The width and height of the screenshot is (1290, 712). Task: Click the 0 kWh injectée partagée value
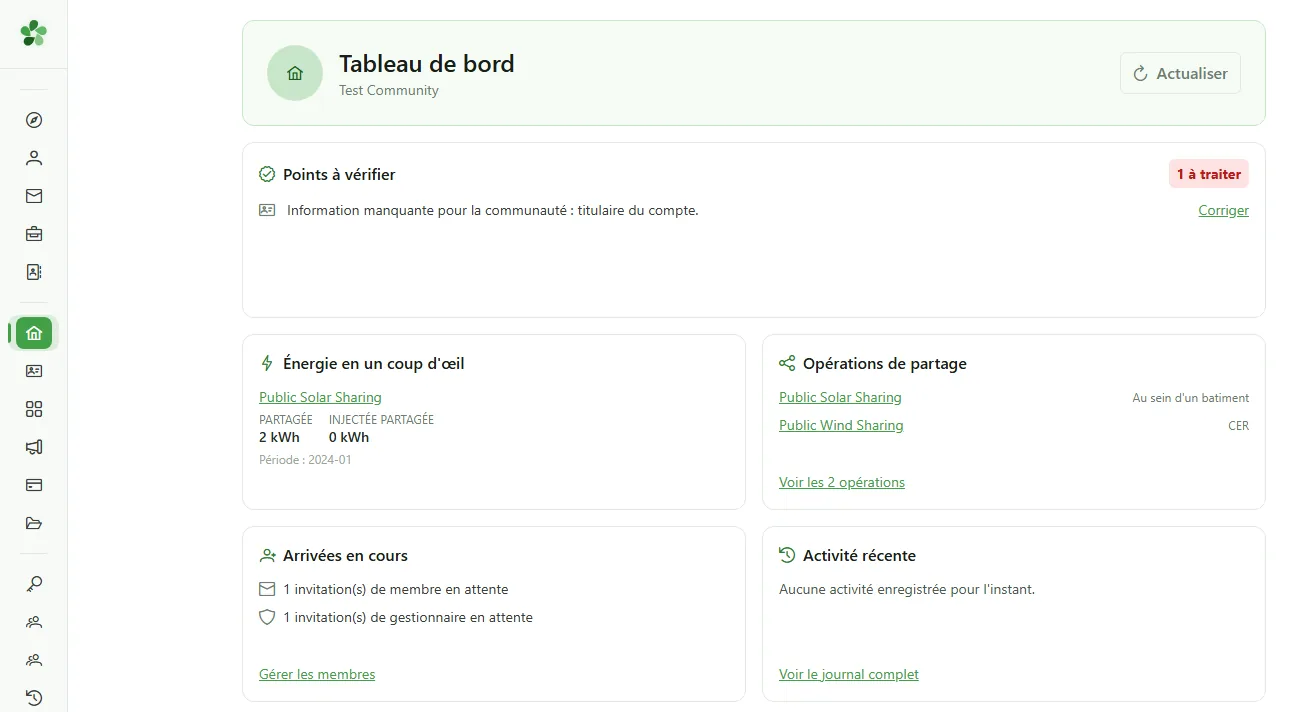click(349, 437)
